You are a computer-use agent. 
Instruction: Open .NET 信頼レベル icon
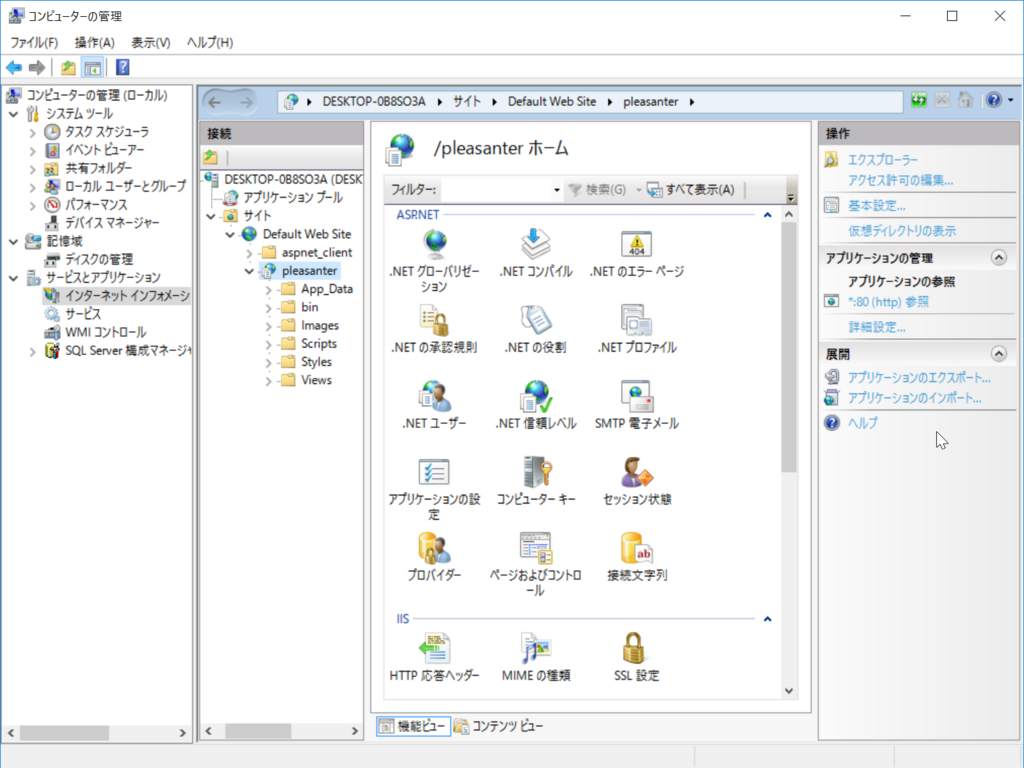pos(536,405)
